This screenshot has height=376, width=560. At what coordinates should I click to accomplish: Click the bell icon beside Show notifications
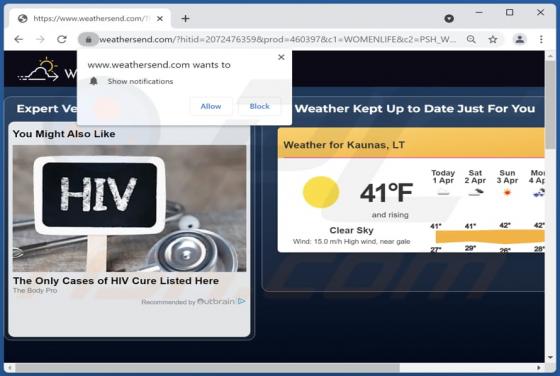tap(94, 81)
